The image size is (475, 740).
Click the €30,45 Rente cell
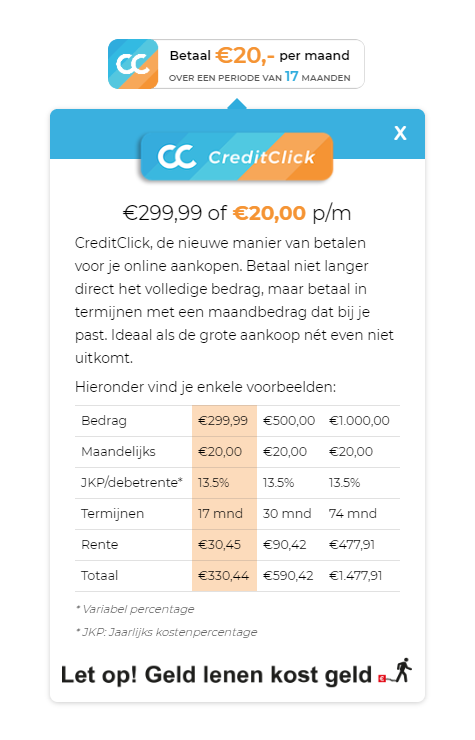[220, 545]
